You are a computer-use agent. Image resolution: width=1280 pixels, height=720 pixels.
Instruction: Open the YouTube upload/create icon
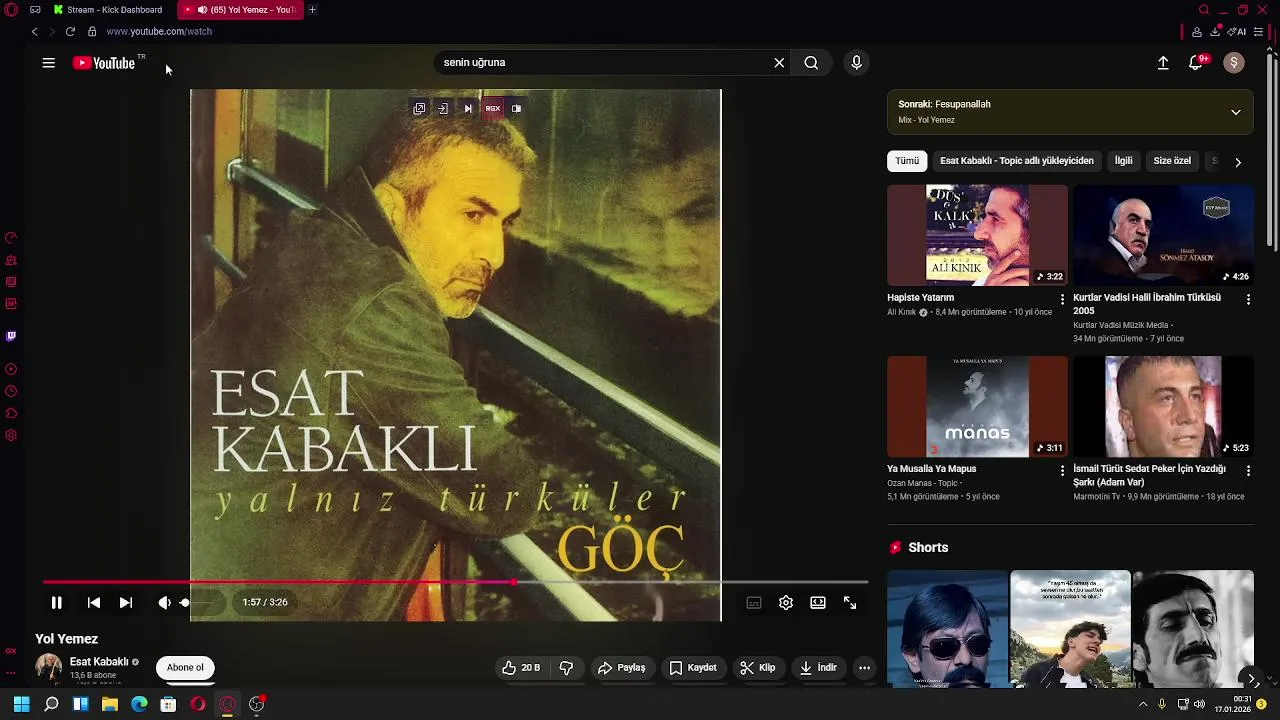click(x=1163, y=63)
